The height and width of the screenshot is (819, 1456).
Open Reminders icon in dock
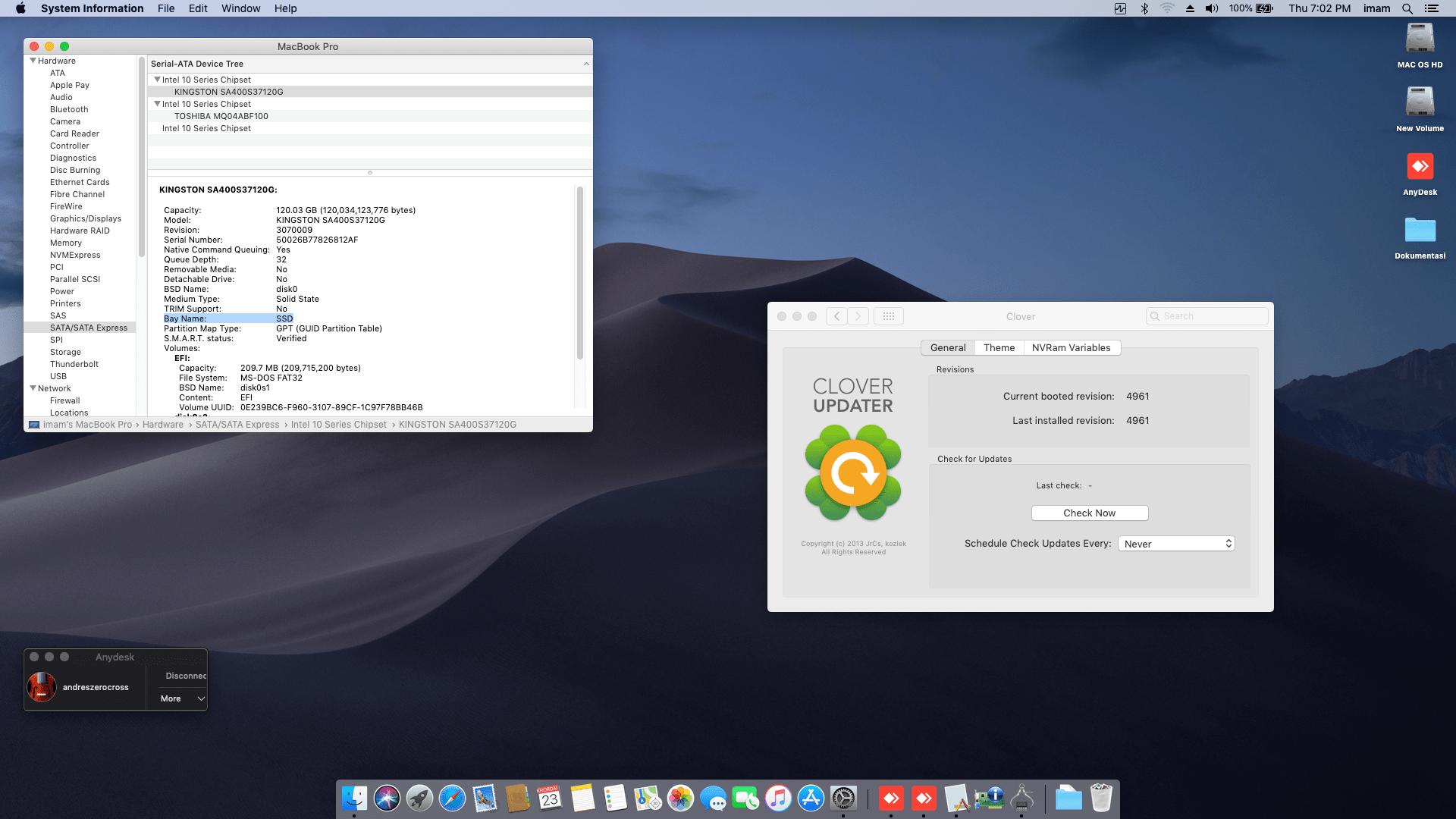pos(615,798)
